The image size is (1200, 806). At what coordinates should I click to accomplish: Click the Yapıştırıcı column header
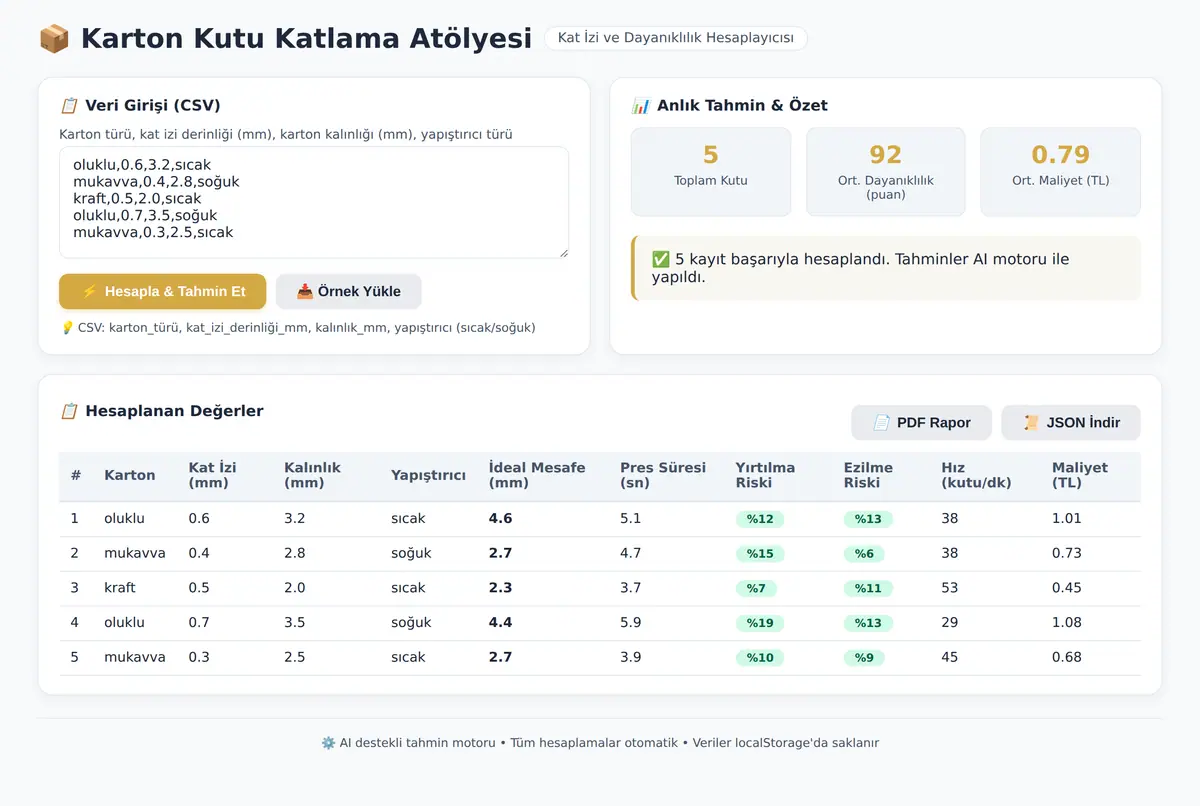click(x=428, y=475)
